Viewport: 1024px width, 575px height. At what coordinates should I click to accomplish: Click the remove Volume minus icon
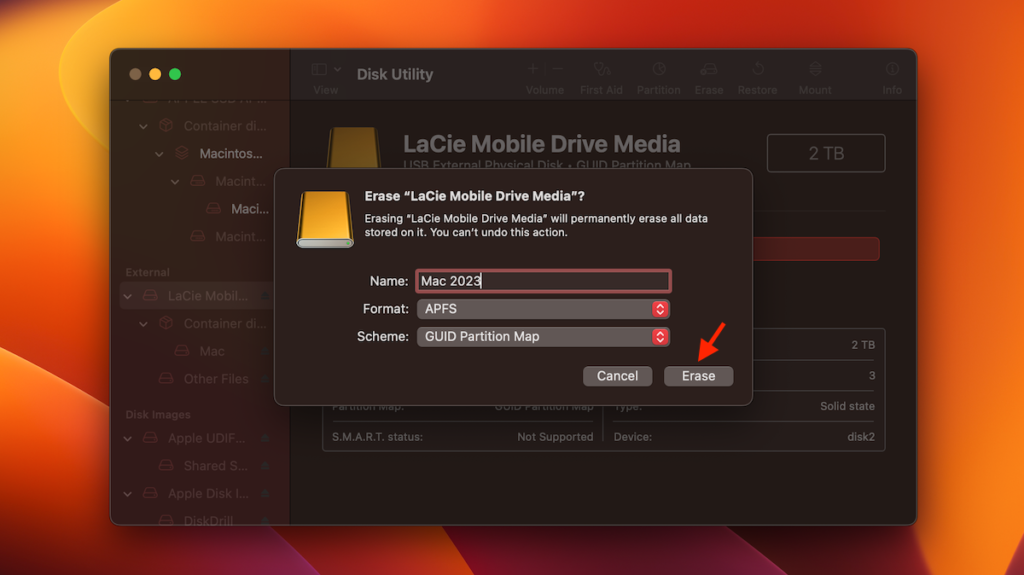[x=558, y=69]
